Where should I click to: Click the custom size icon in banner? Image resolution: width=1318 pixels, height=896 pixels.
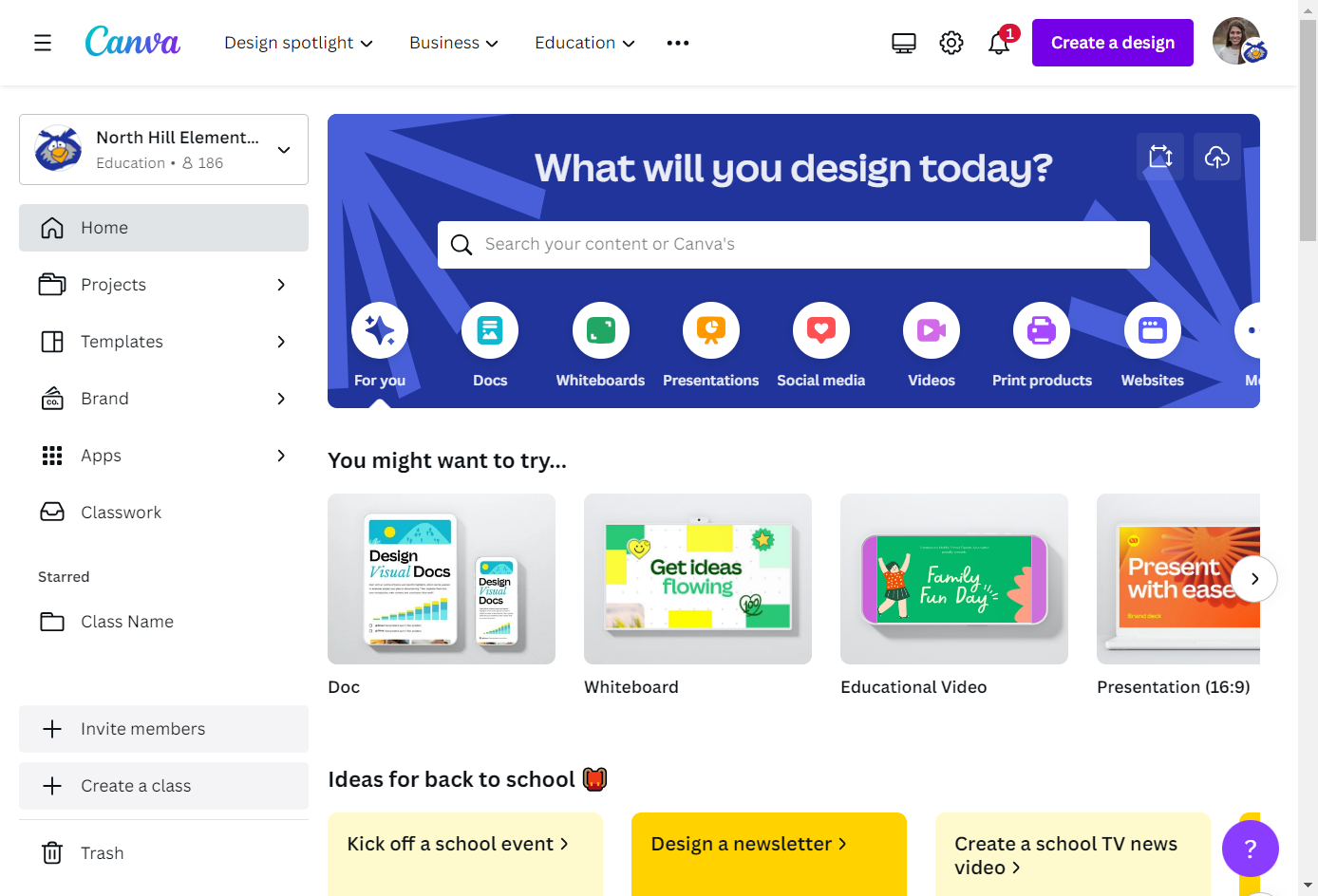(x=1160, y=157)
